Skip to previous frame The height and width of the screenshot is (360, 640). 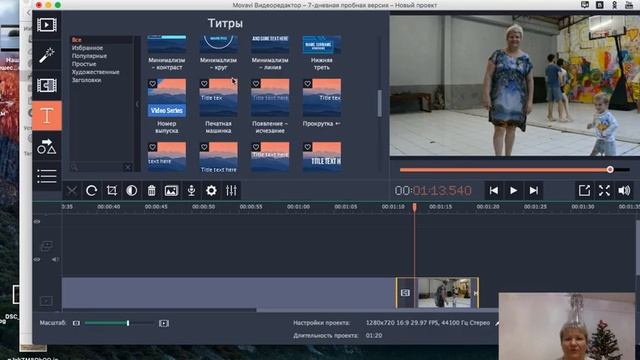pyautogui.click(x=493, y=191)
